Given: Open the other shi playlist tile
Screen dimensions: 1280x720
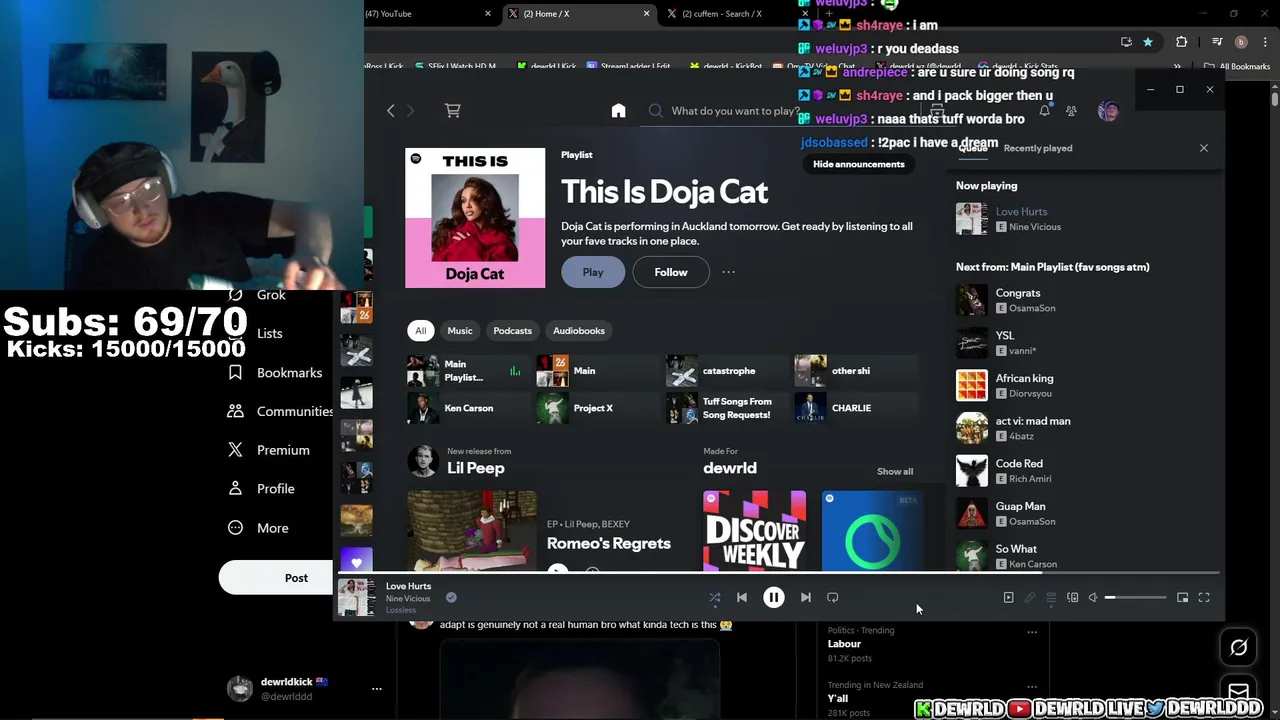Looking at the screenshot, I should 854,371.
